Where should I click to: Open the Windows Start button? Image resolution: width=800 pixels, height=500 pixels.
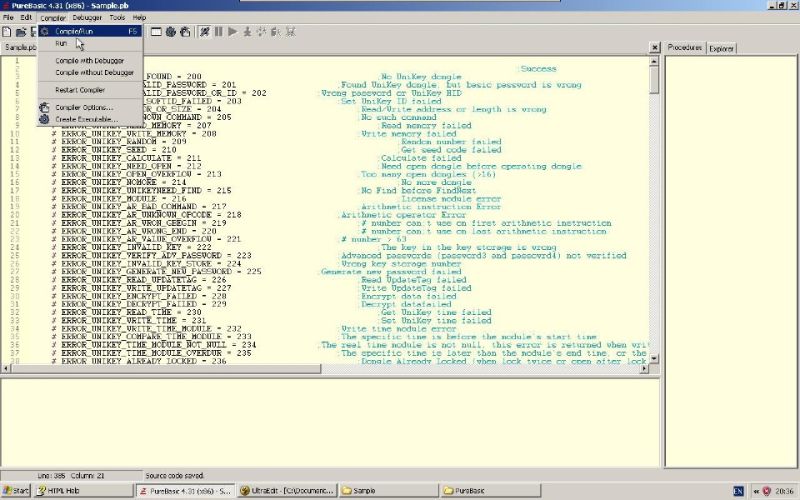(x=15, y=491)
